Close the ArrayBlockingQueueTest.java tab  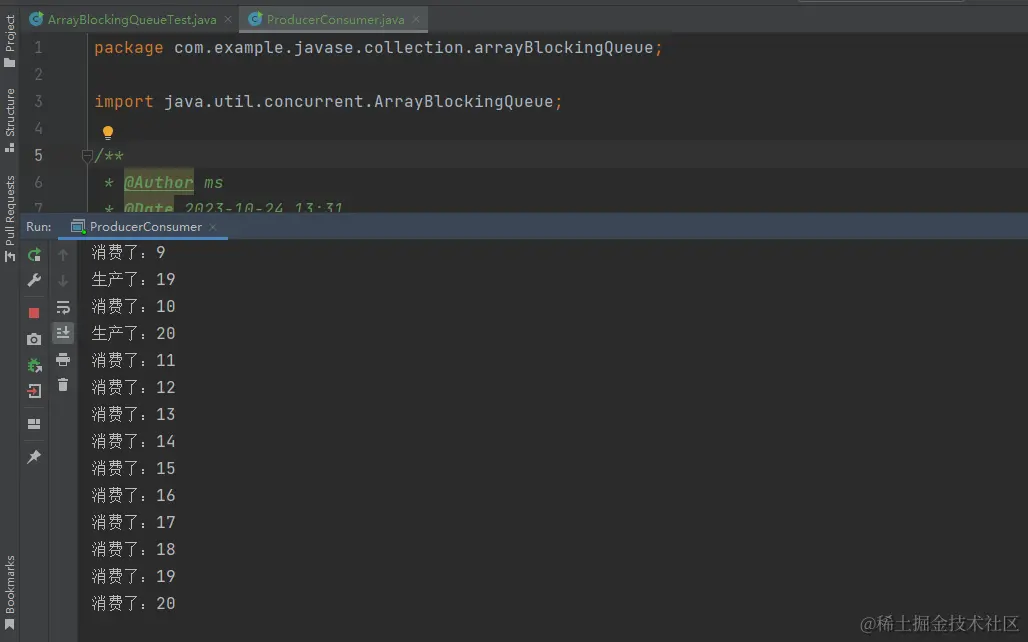pyautogui.click(x=228, y=20)
